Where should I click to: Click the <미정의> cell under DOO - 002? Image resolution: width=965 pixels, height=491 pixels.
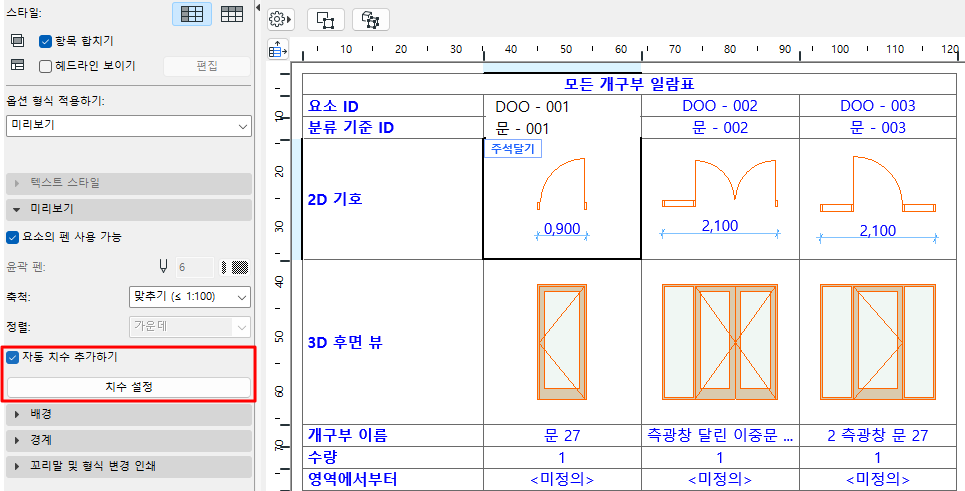[720, 480]
